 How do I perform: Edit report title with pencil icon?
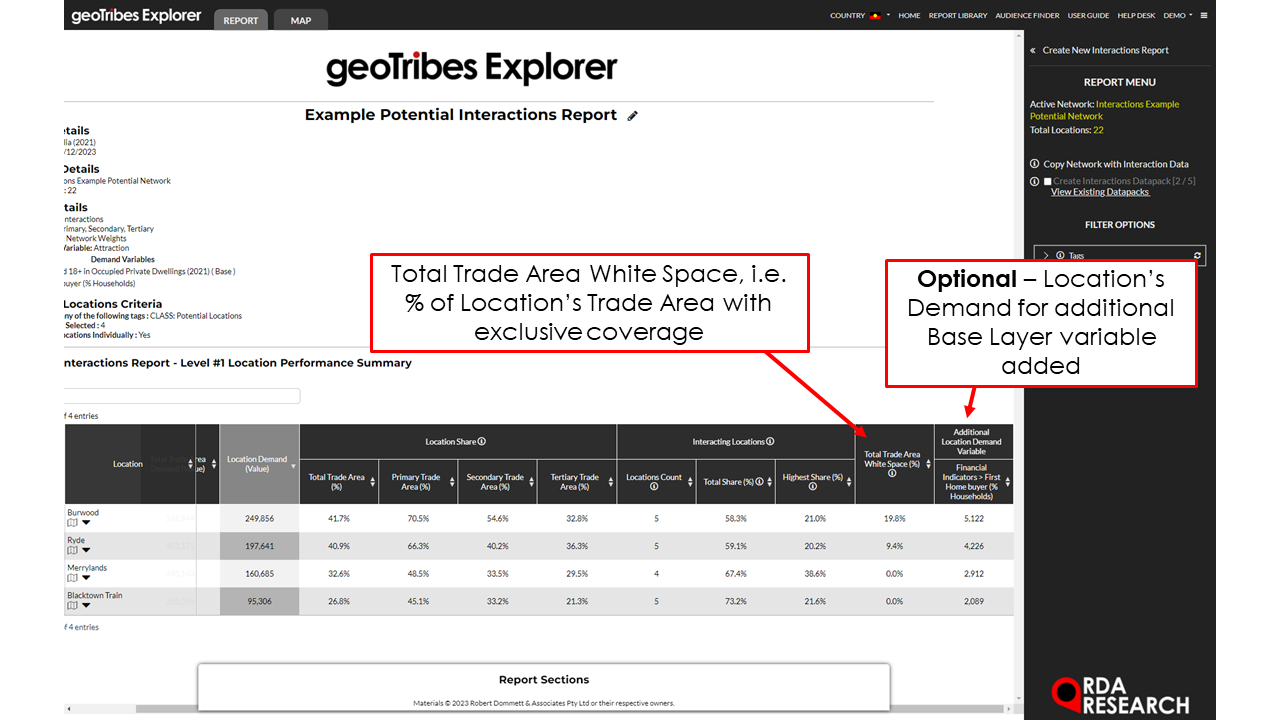[632, 116]
